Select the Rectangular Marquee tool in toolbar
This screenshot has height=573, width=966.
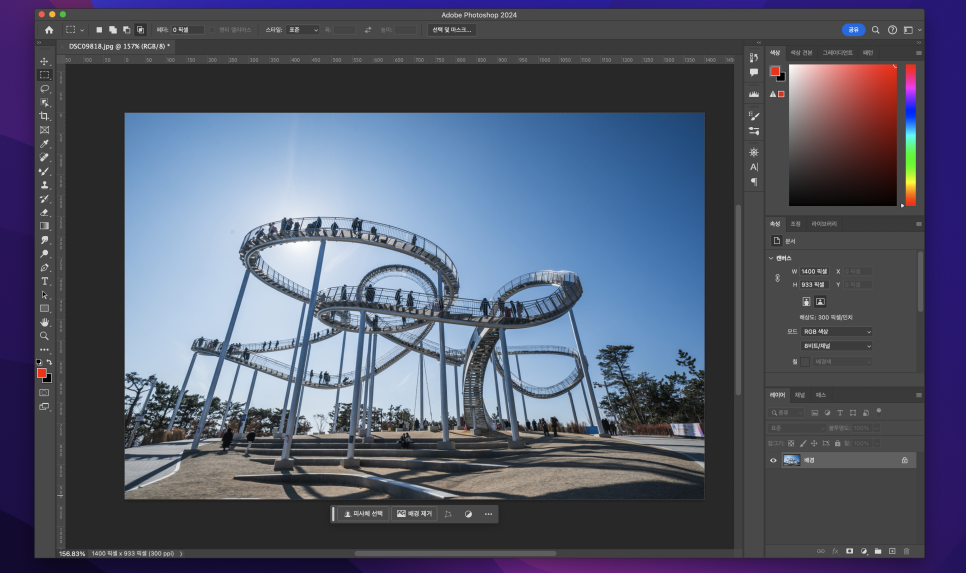click(x=44, y=75)
